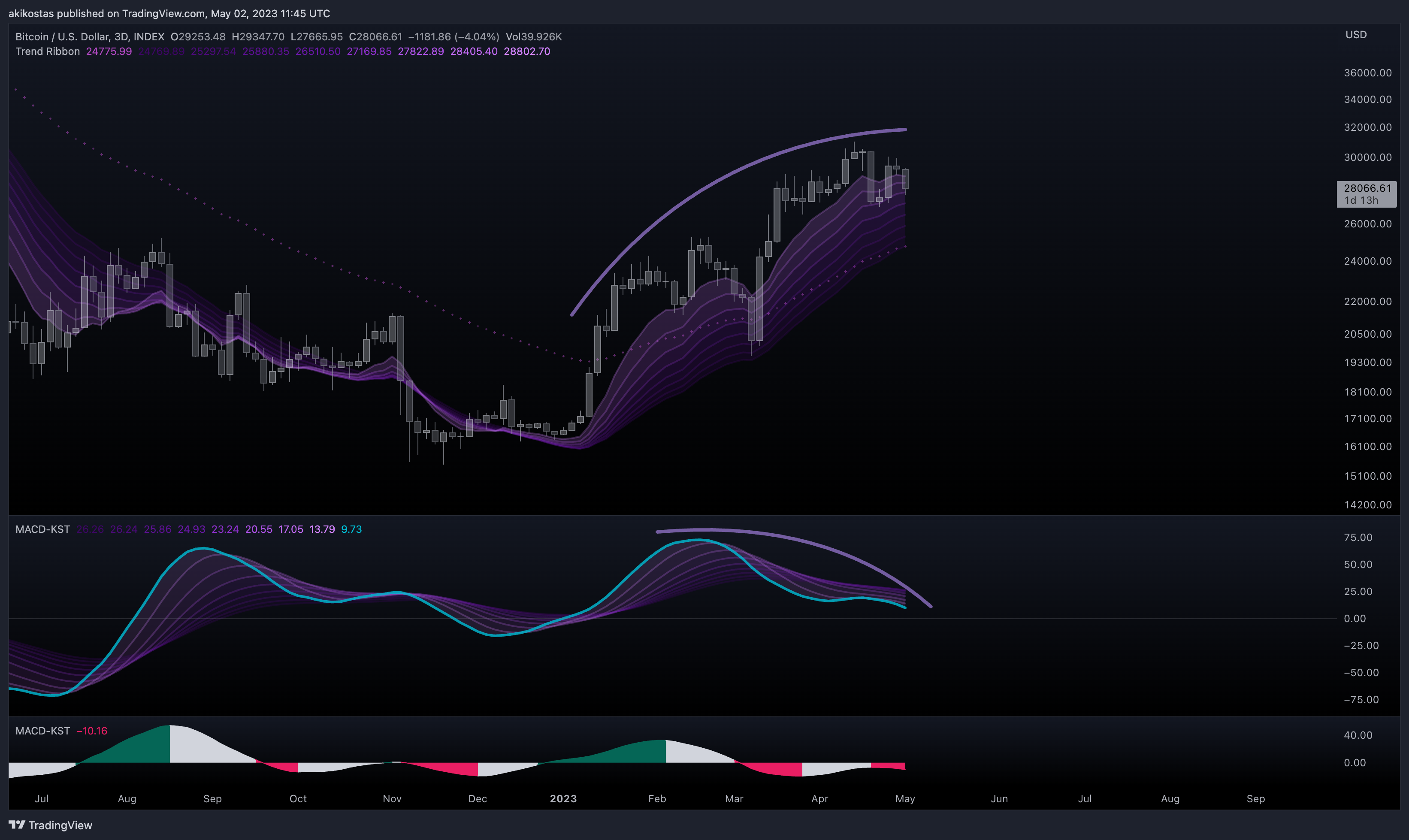Viewport: 1409px width, 840px height.
Task: Click the Nov label on time axis
Action: click(392, 799)
